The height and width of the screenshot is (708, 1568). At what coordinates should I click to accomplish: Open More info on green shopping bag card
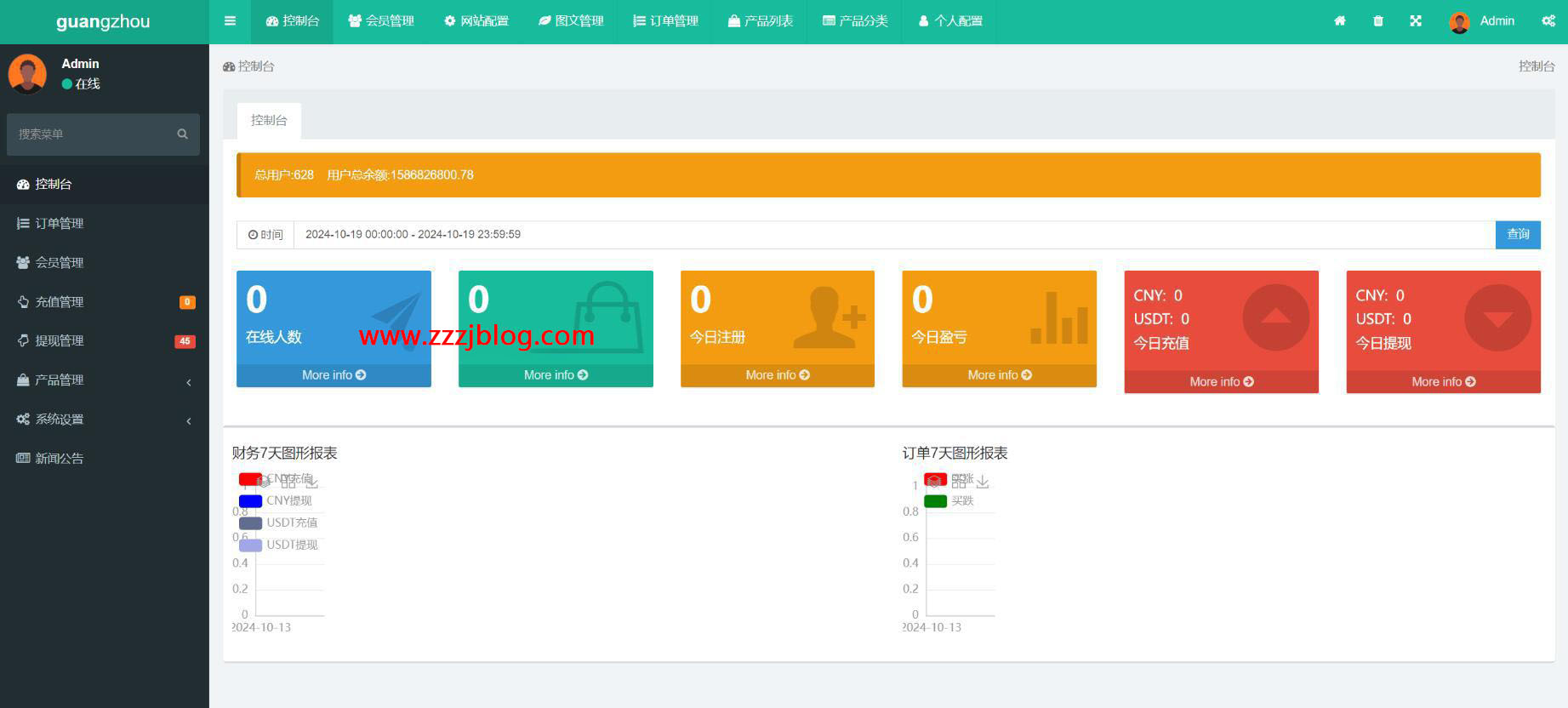pos(556,375)
